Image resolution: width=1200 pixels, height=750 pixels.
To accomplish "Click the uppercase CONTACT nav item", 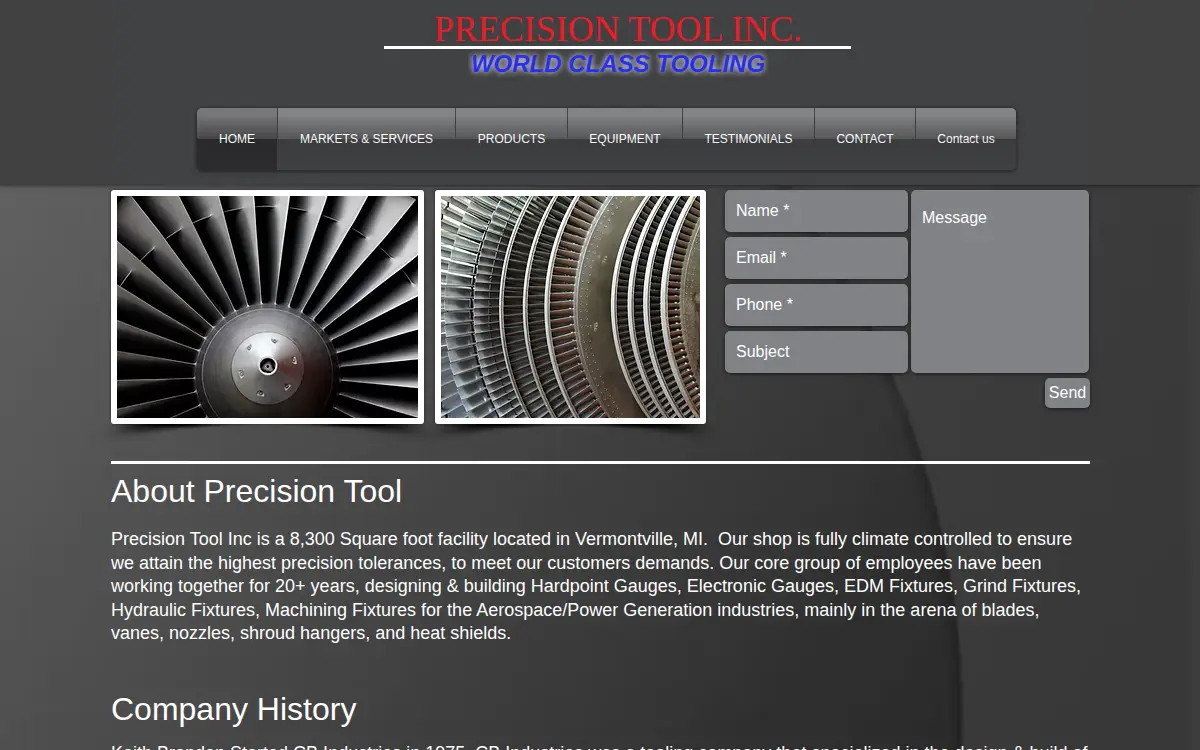I will pyautogui.click(x=865, y=139).
